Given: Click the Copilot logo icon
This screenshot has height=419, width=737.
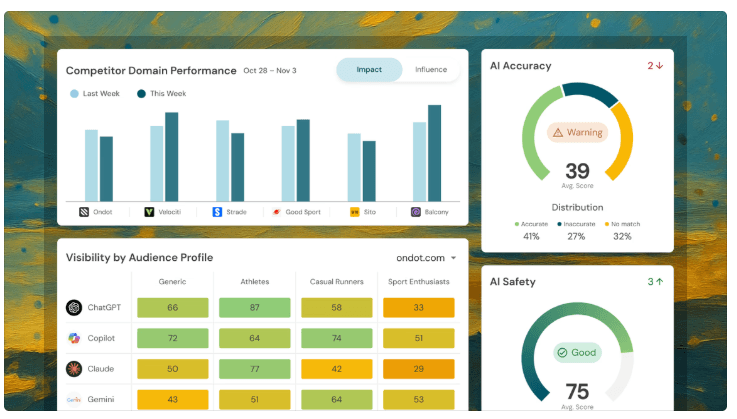Looking at the screenshot, I should pos(74,338).
